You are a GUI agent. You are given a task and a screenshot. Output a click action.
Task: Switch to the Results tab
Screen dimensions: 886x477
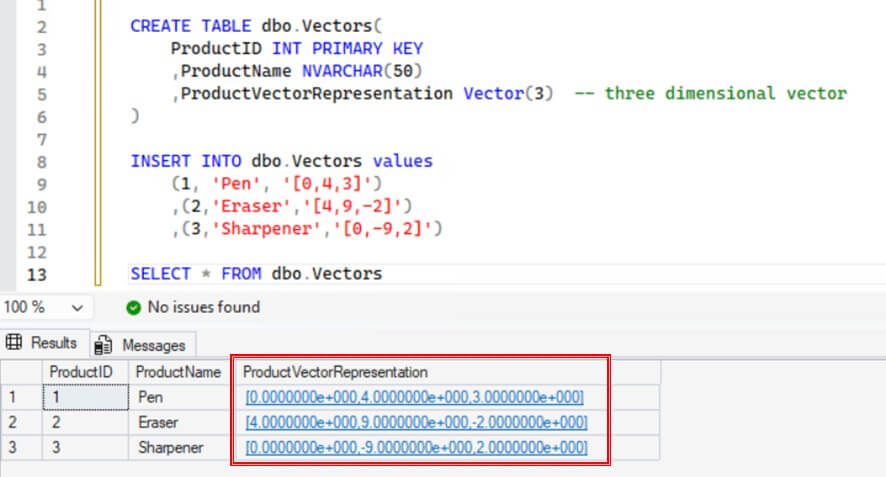[44, 343]
